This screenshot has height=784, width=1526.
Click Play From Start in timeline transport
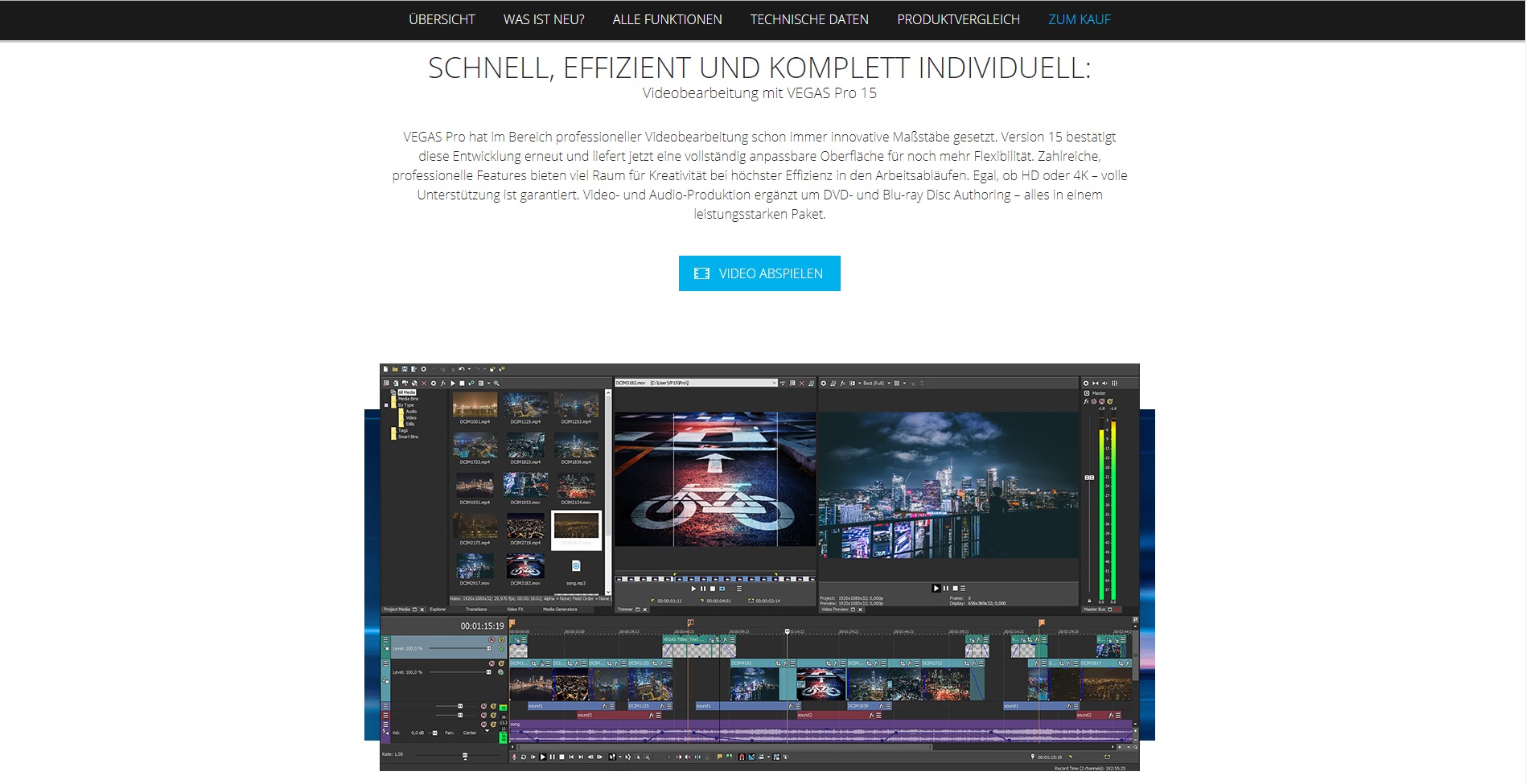[533, 757]
